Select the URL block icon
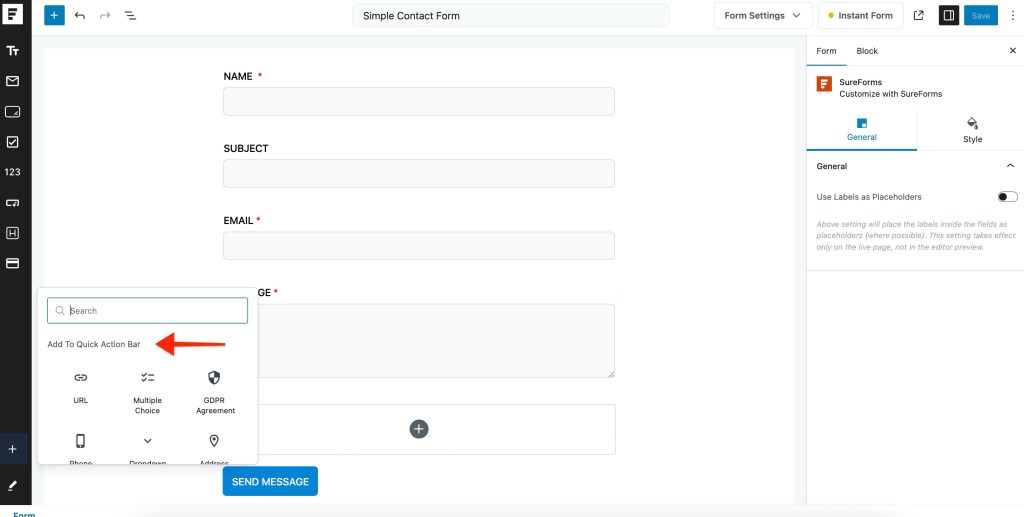This screenshot has height=517, width=1024. (x=80, y=377)
